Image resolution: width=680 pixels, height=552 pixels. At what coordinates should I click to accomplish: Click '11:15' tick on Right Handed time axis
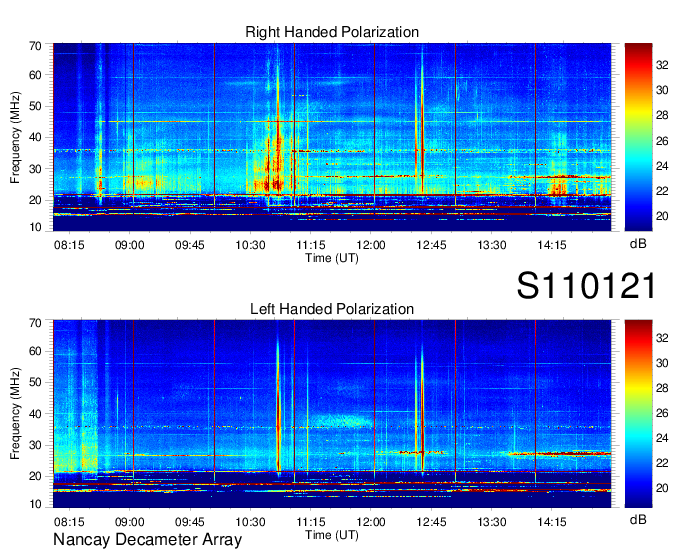click(x=311, y=245)
